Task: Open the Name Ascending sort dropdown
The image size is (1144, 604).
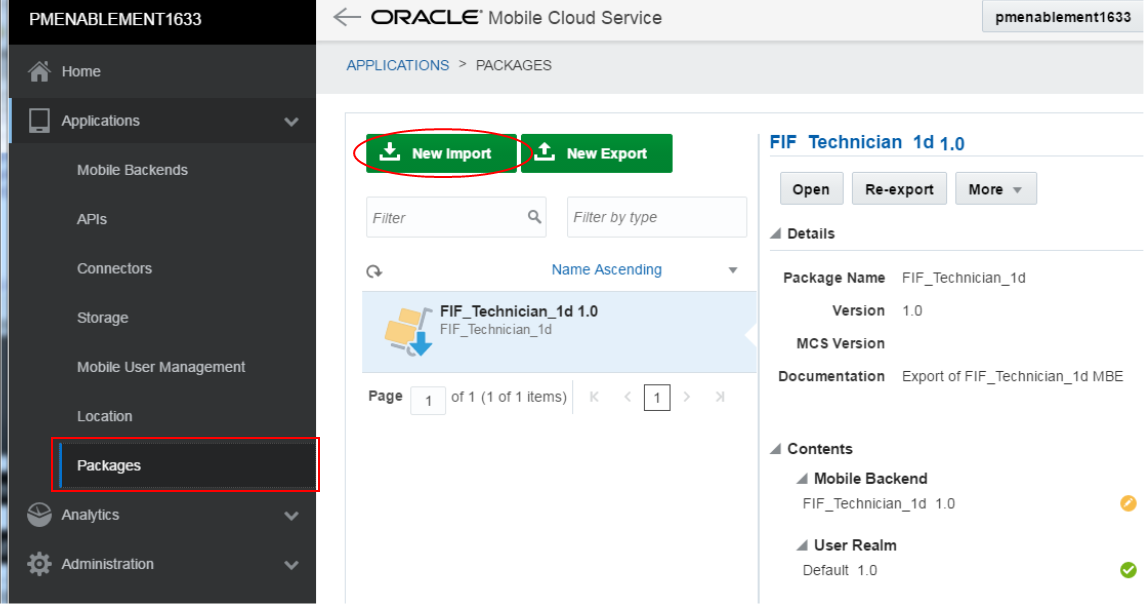Action: 642,270
